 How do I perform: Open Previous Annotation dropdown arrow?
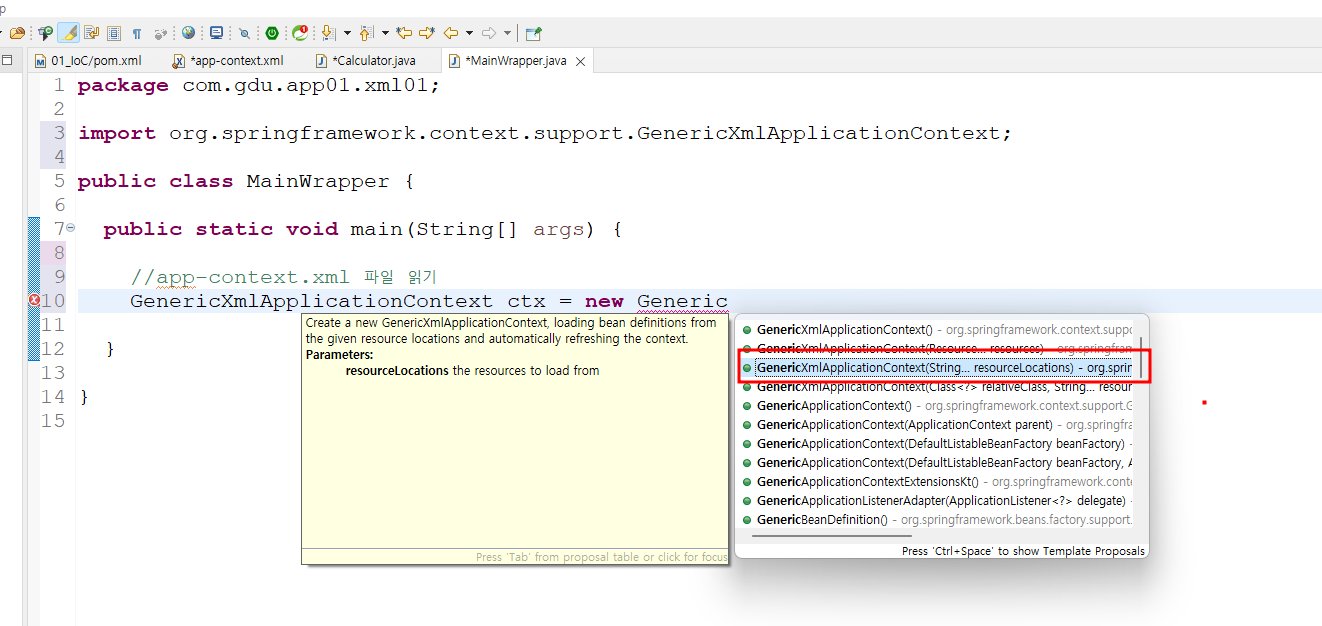pos(385,33)
